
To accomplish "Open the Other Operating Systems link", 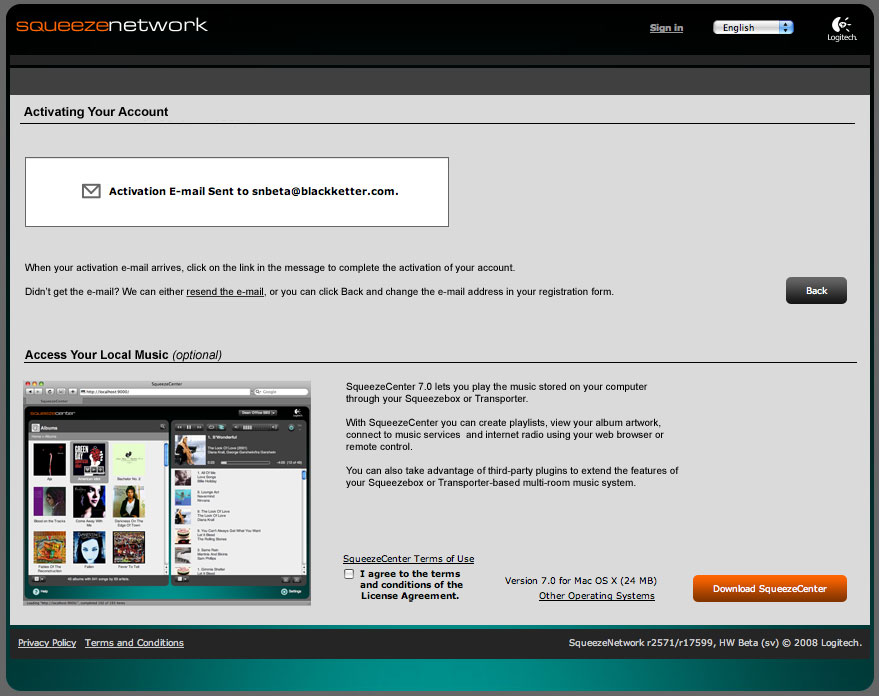I will click(x=596, y=596).
